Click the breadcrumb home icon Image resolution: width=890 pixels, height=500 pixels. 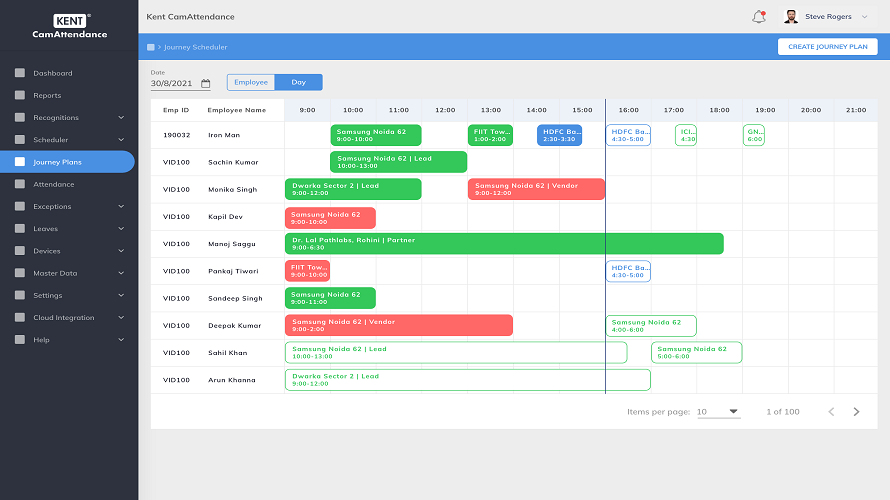(x=150, y=47)
